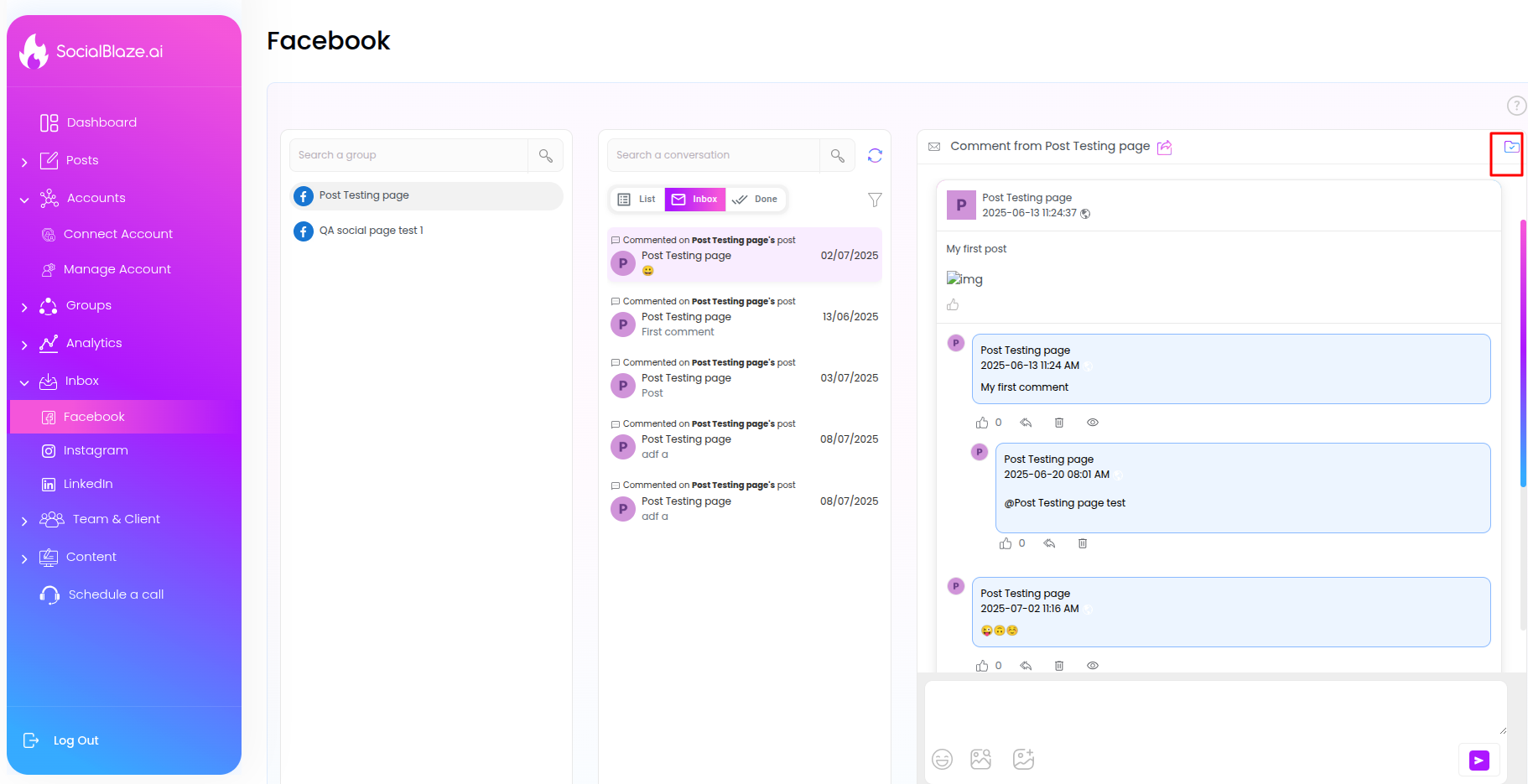Open the First comment conversation from 13/06/2025
Screen dimensions: 1528x784
pos(745,317)
